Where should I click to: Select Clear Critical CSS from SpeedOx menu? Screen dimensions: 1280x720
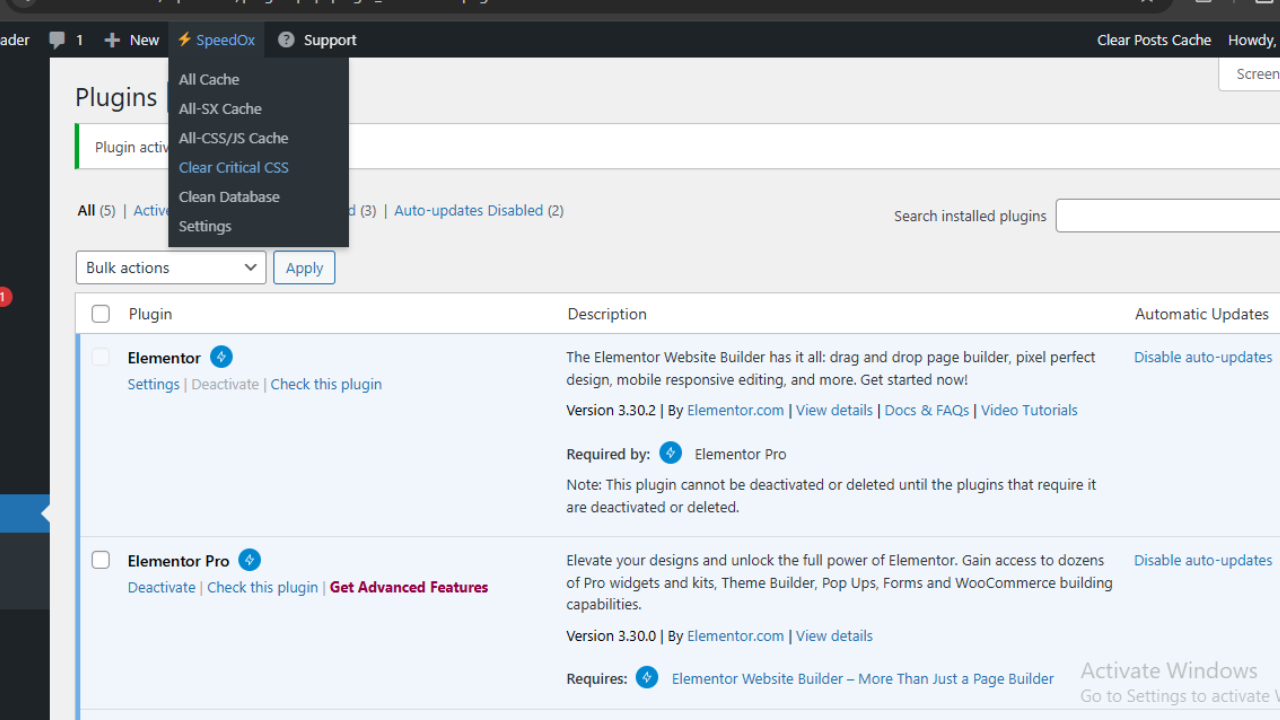coord(234,168)
